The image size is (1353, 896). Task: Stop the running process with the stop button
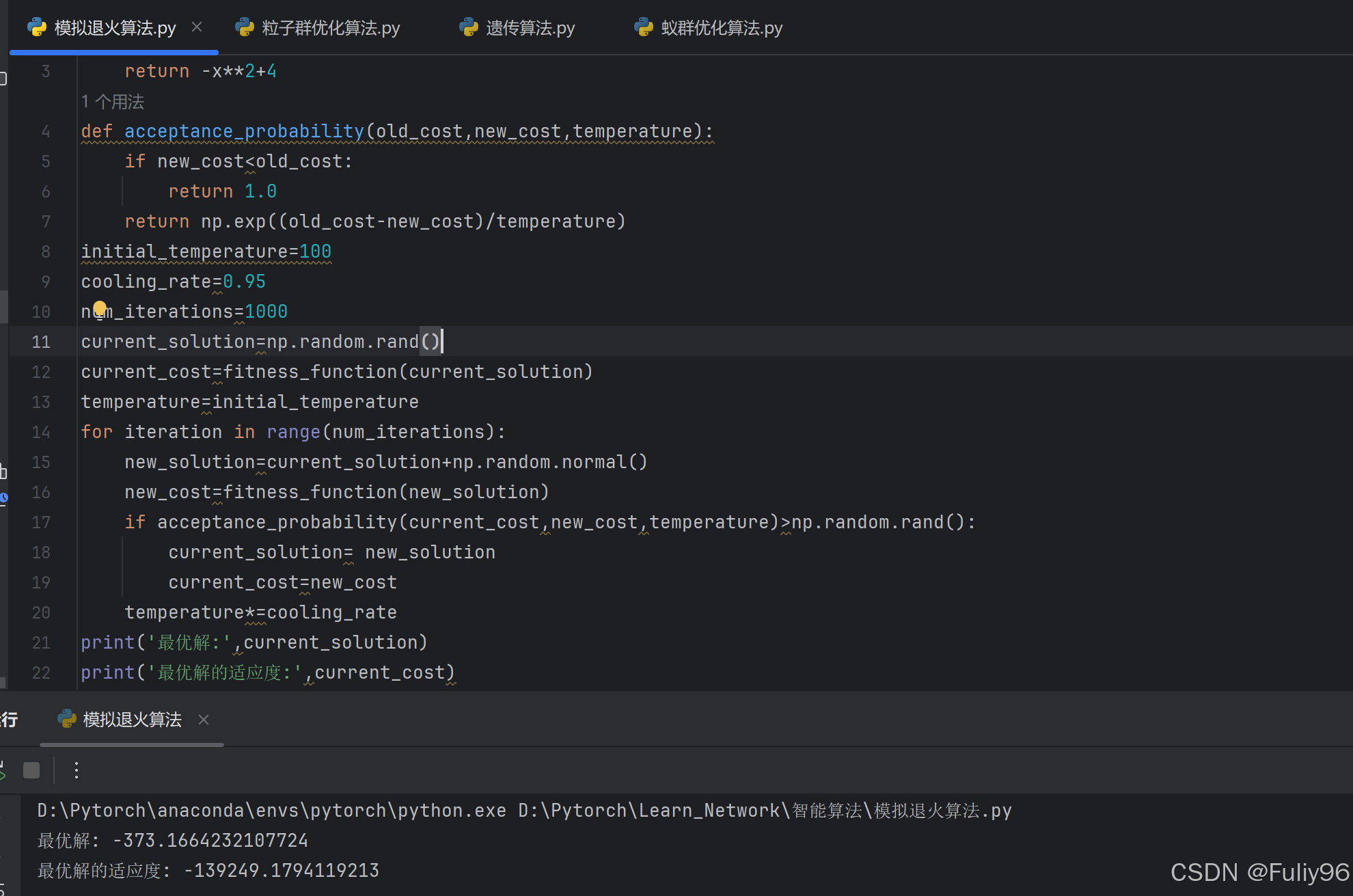click(31, 770)
